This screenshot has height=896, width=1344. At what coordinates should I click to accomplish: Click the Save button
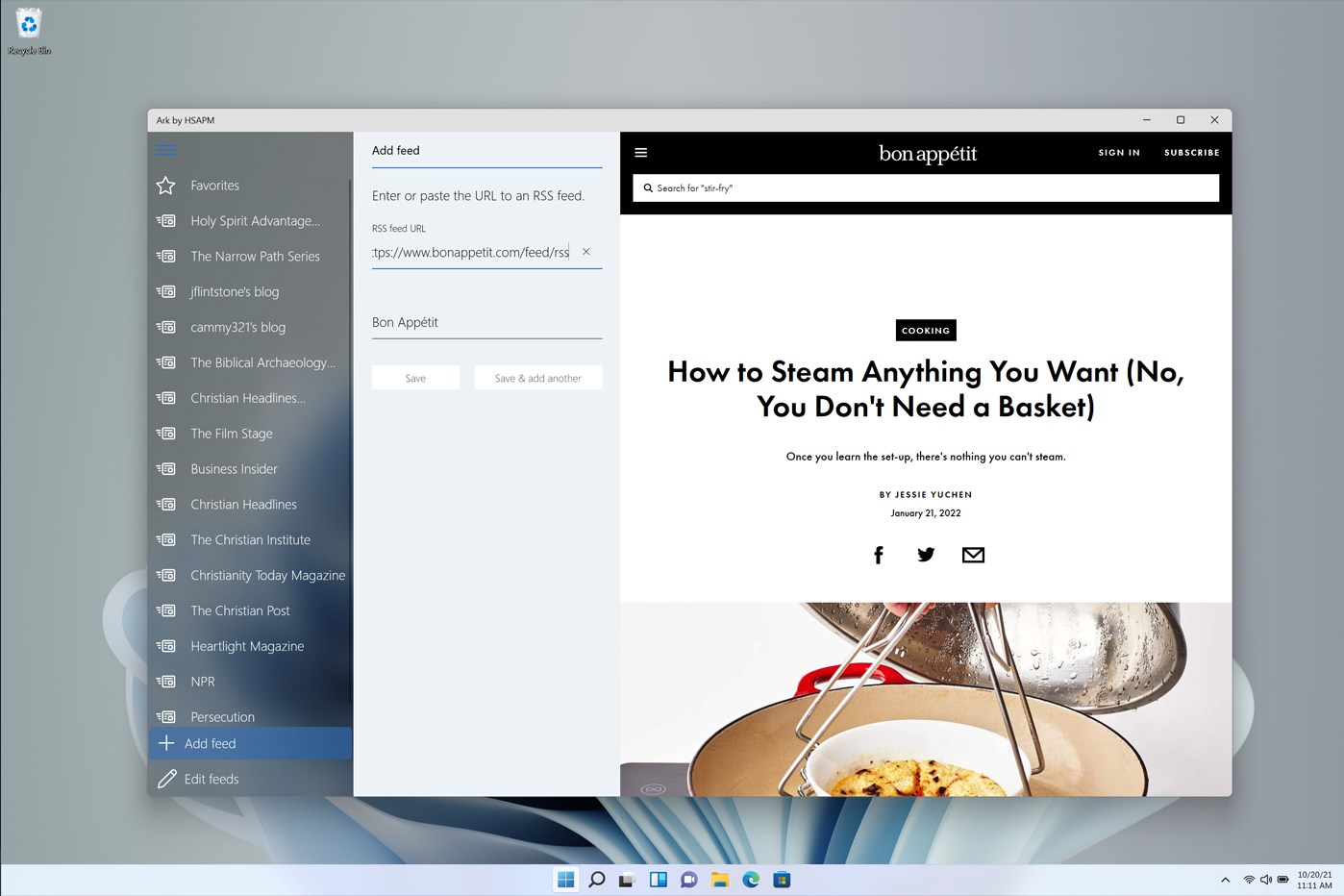click(x=415, y=378)
